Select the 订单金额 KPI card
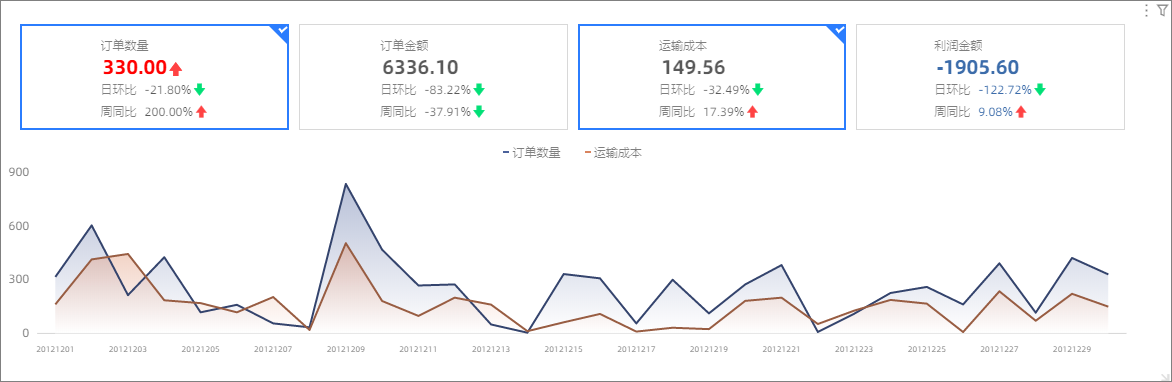The height and width of the screenshot is (382, 1172). coord(433,77)
